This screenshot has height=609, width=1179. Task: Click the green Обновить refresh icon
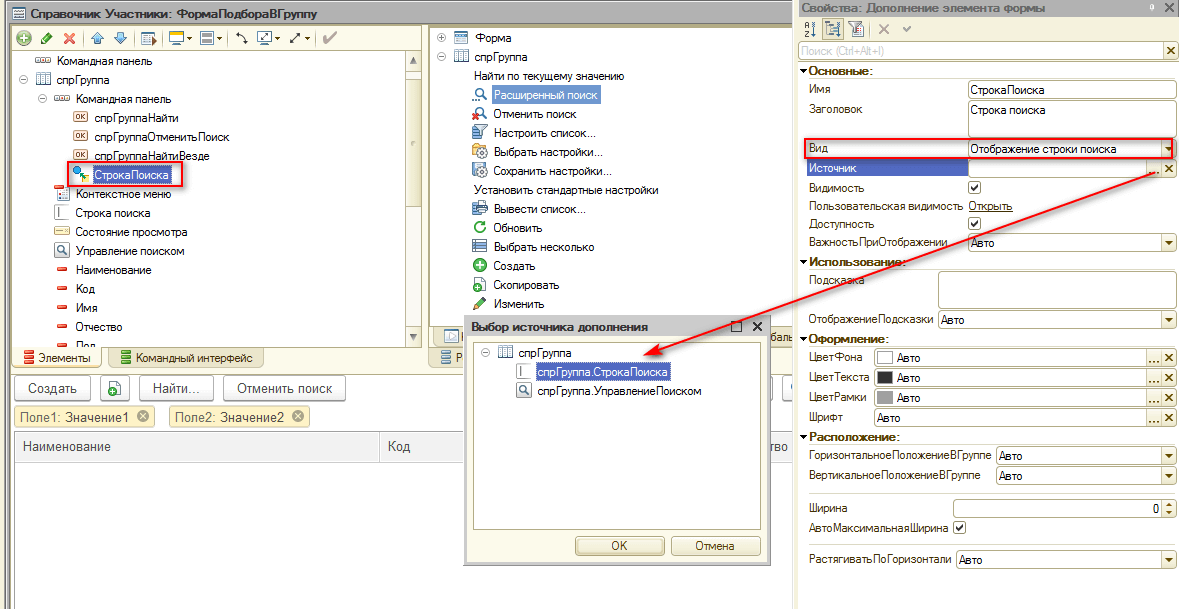click(479, 228)
